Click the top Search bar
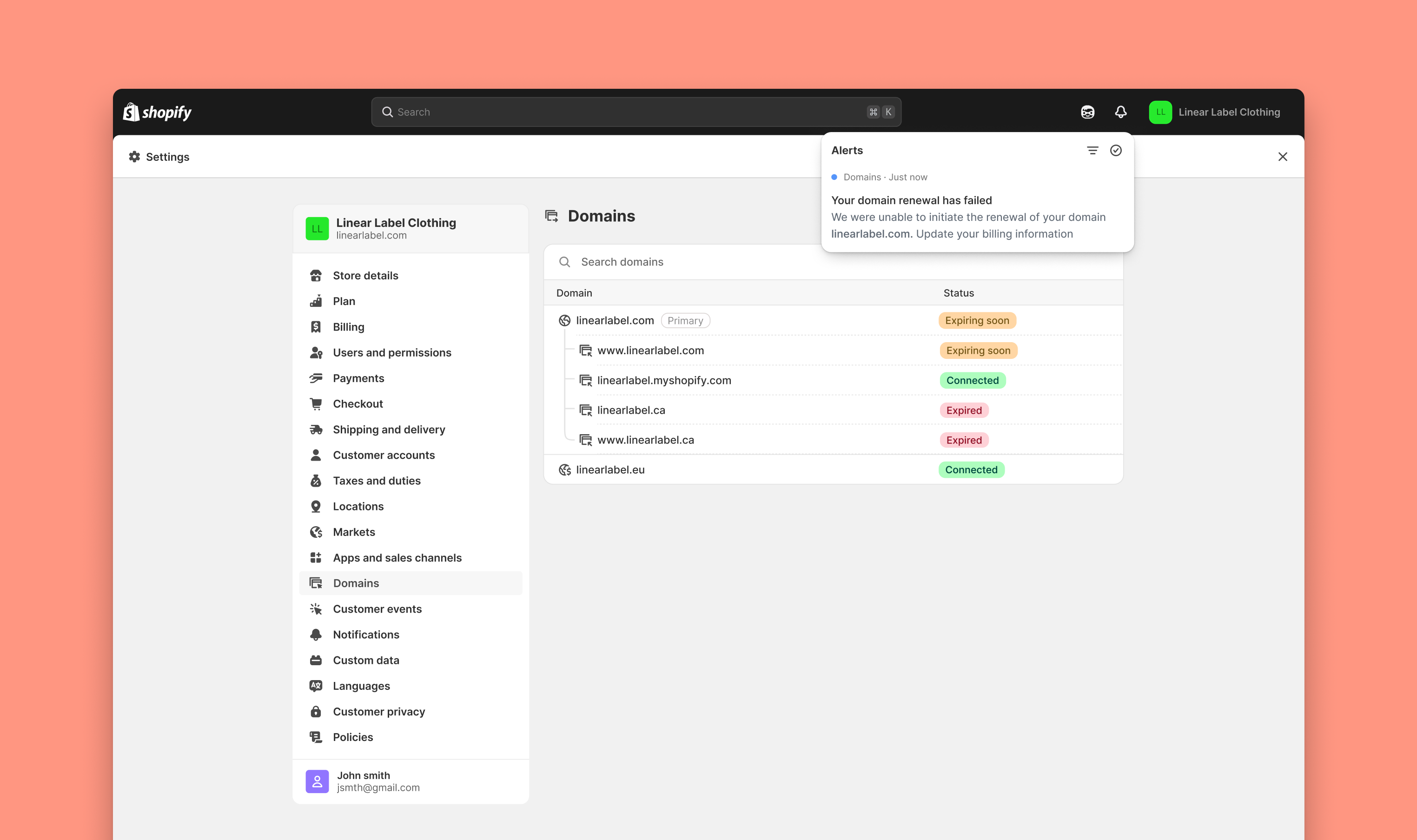Viewport: 1417px width, 840px height. [636, 112]
